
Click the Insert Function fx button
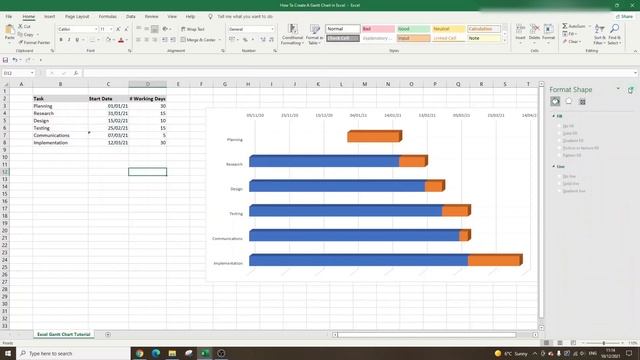pos(76,73)
